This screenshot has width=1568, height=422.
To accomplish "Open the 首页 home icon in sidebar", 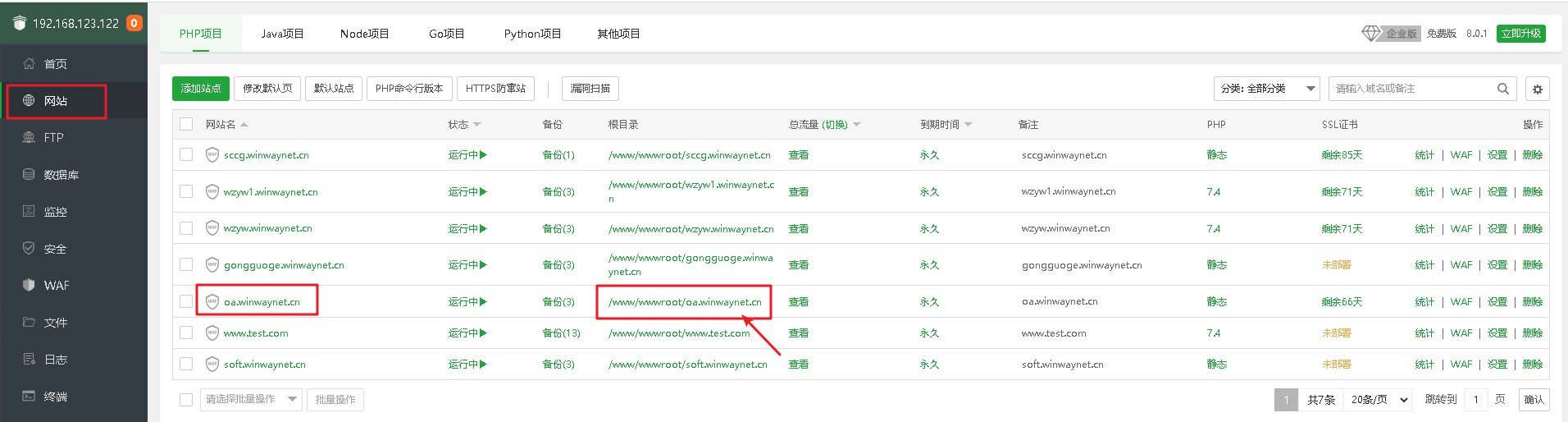I will 29,64.
